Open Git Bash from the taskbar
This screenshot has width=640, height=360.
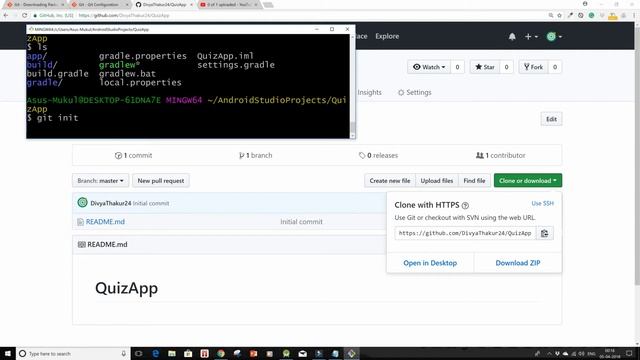(351, 353)
